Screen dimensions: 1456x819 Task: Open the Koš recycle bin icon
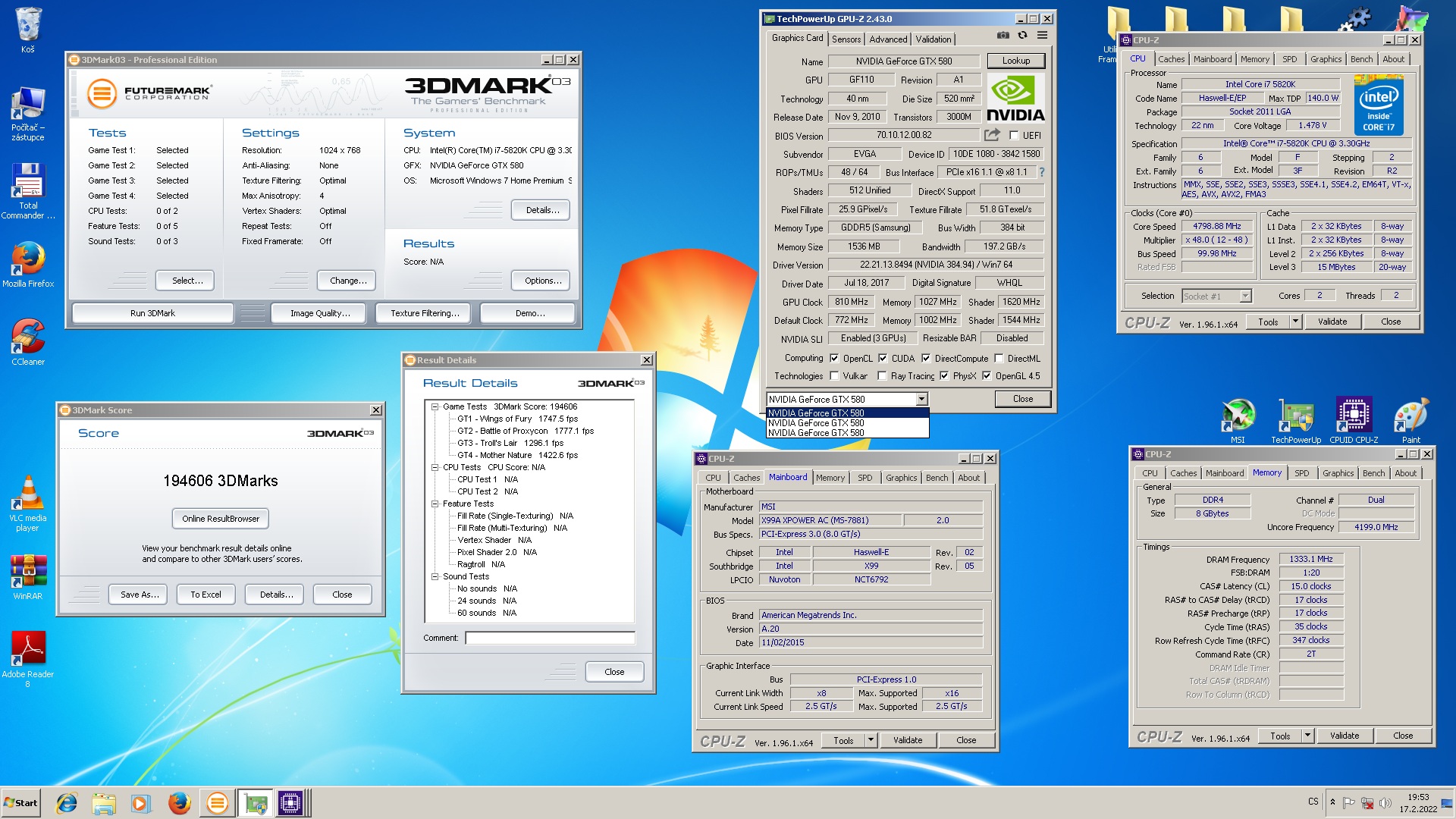click(28, 29)
